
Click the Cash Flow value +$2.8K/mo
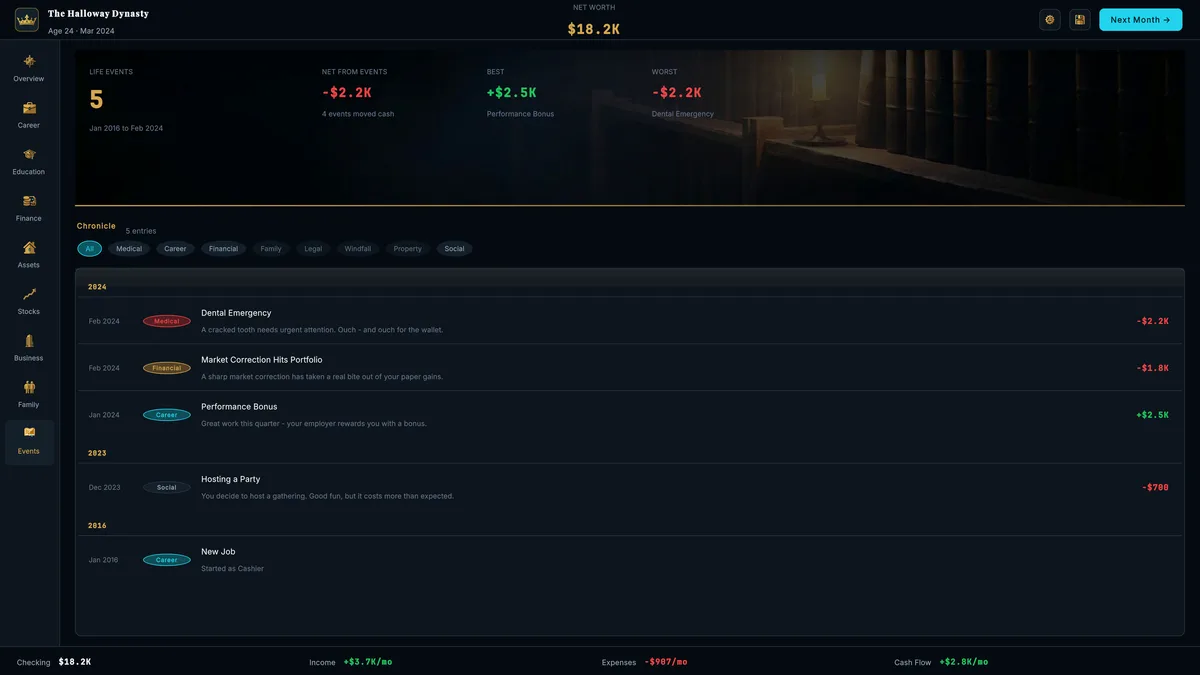coord(964,662)
